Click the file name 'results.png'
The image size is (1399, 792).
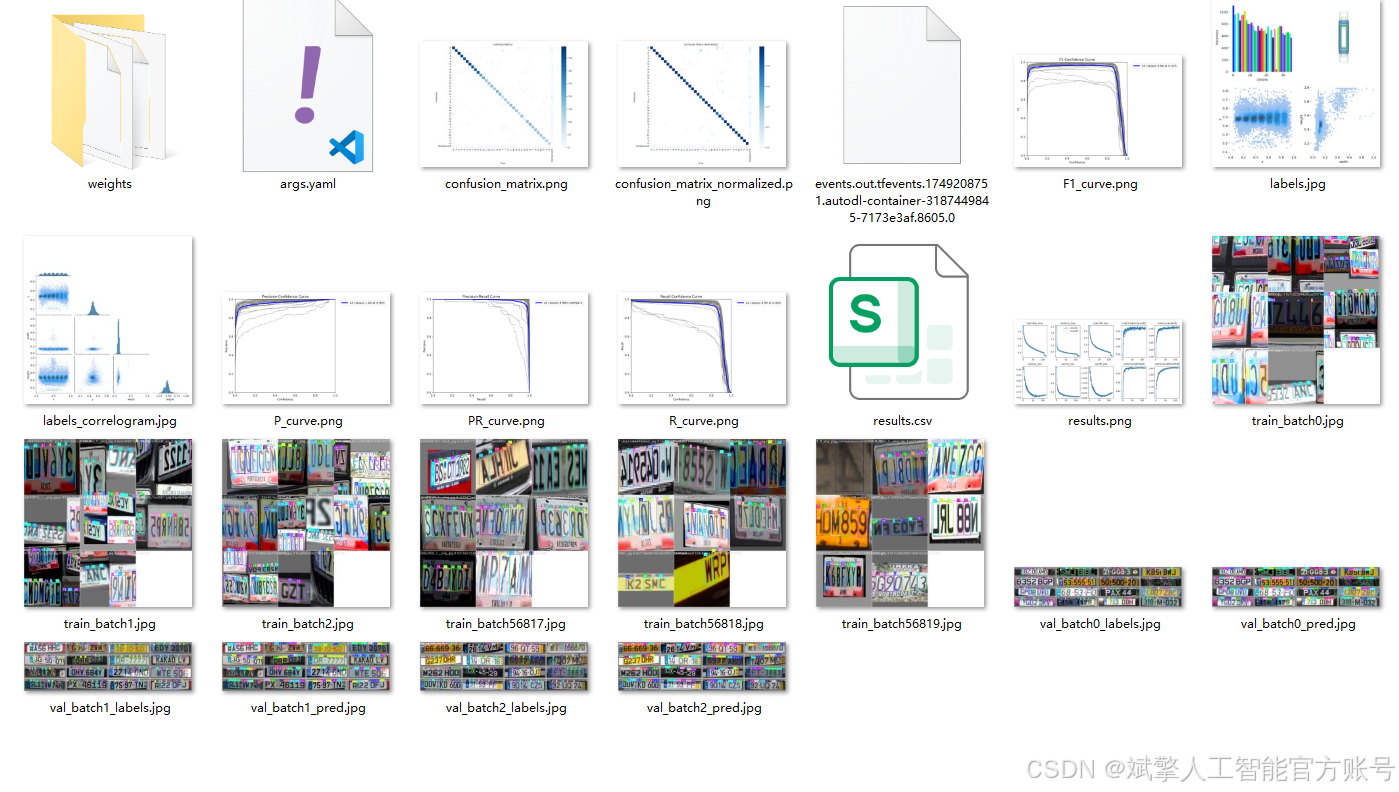[1100, 421]
